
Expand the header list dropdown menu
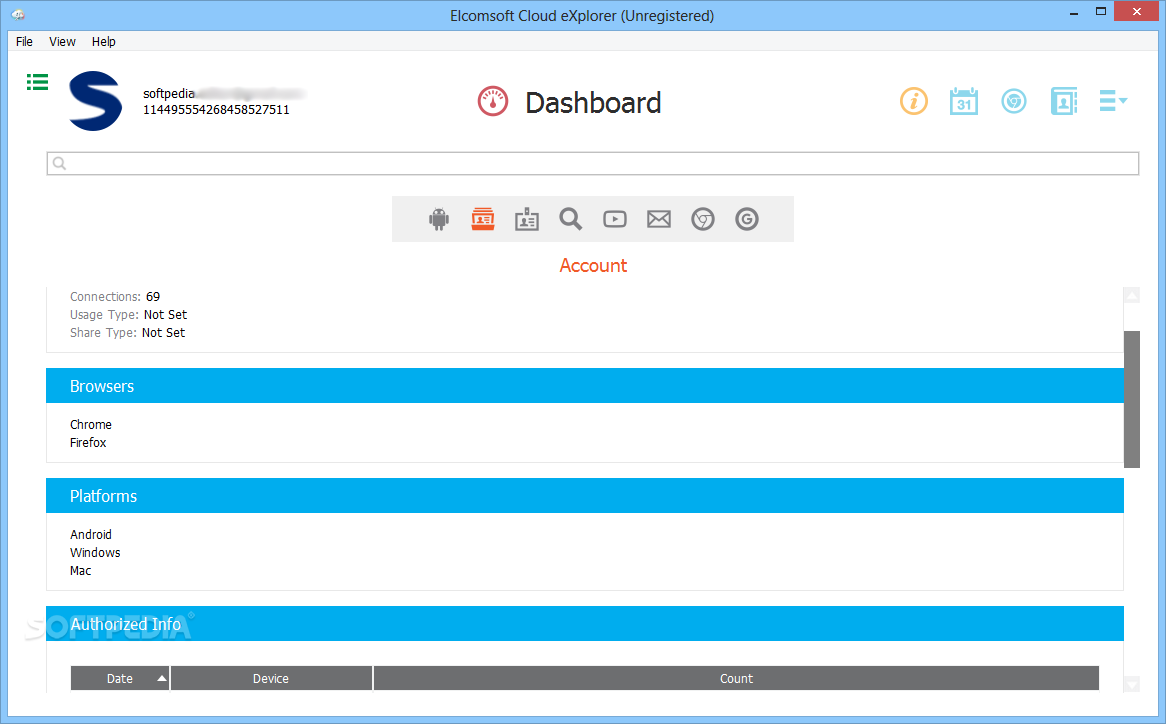(1113, 101)
